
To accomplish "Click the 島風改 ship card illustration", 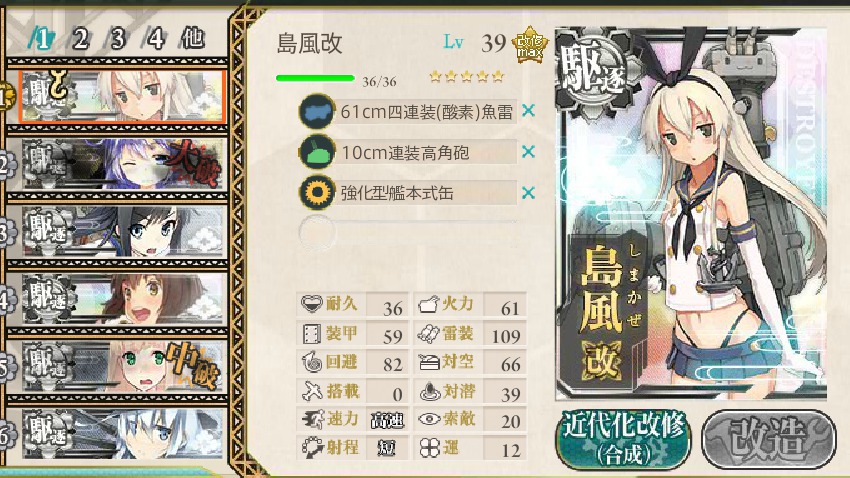I will [x=691, y=214].
